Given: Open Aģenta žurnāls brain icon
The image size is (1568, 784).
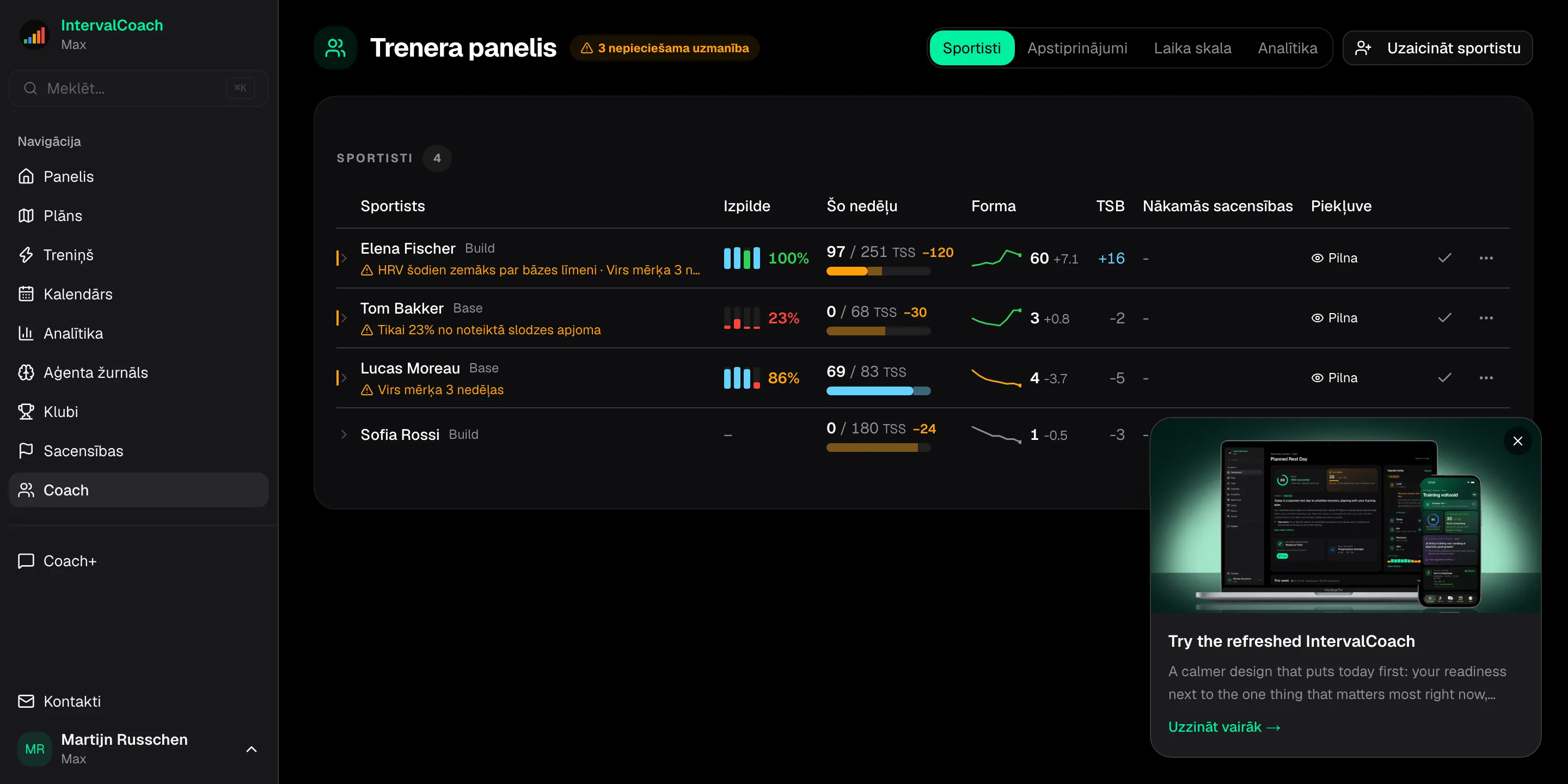Looking at the screenshot, I should [x=26, y=372].
